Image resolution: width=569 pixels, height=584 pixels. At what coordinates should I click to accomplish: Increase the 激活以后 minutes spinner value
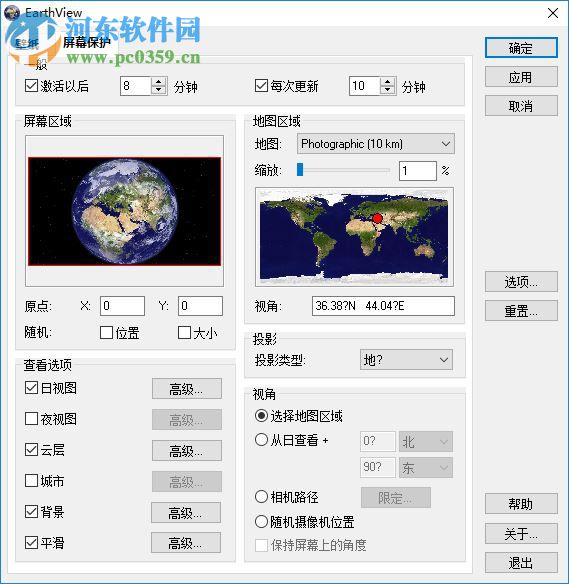pyautogui.click(x=159, y=82)
